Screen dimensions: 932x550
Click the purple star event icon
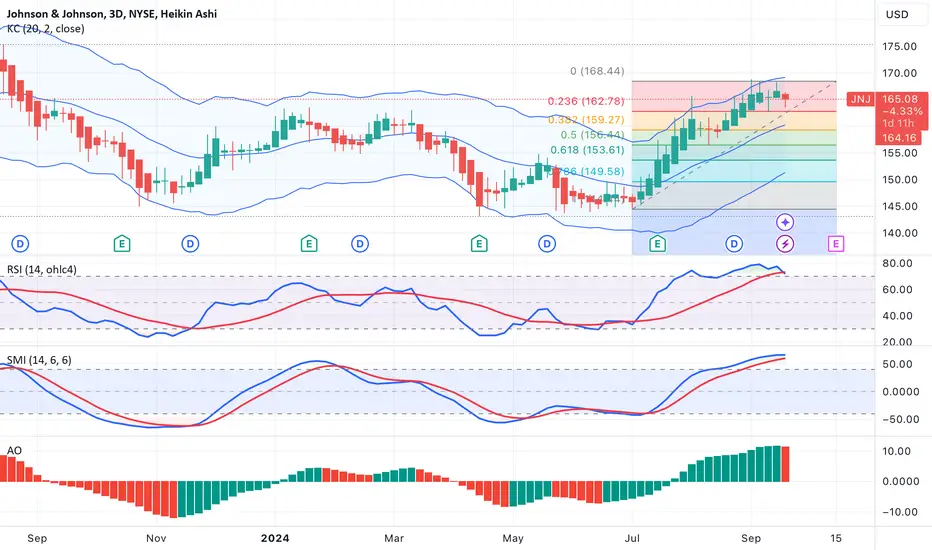785,222
